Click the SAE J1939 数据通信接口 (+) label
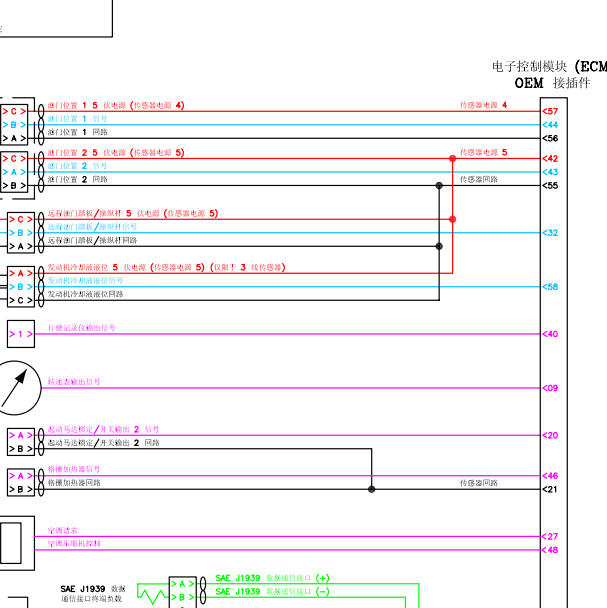 272,578
